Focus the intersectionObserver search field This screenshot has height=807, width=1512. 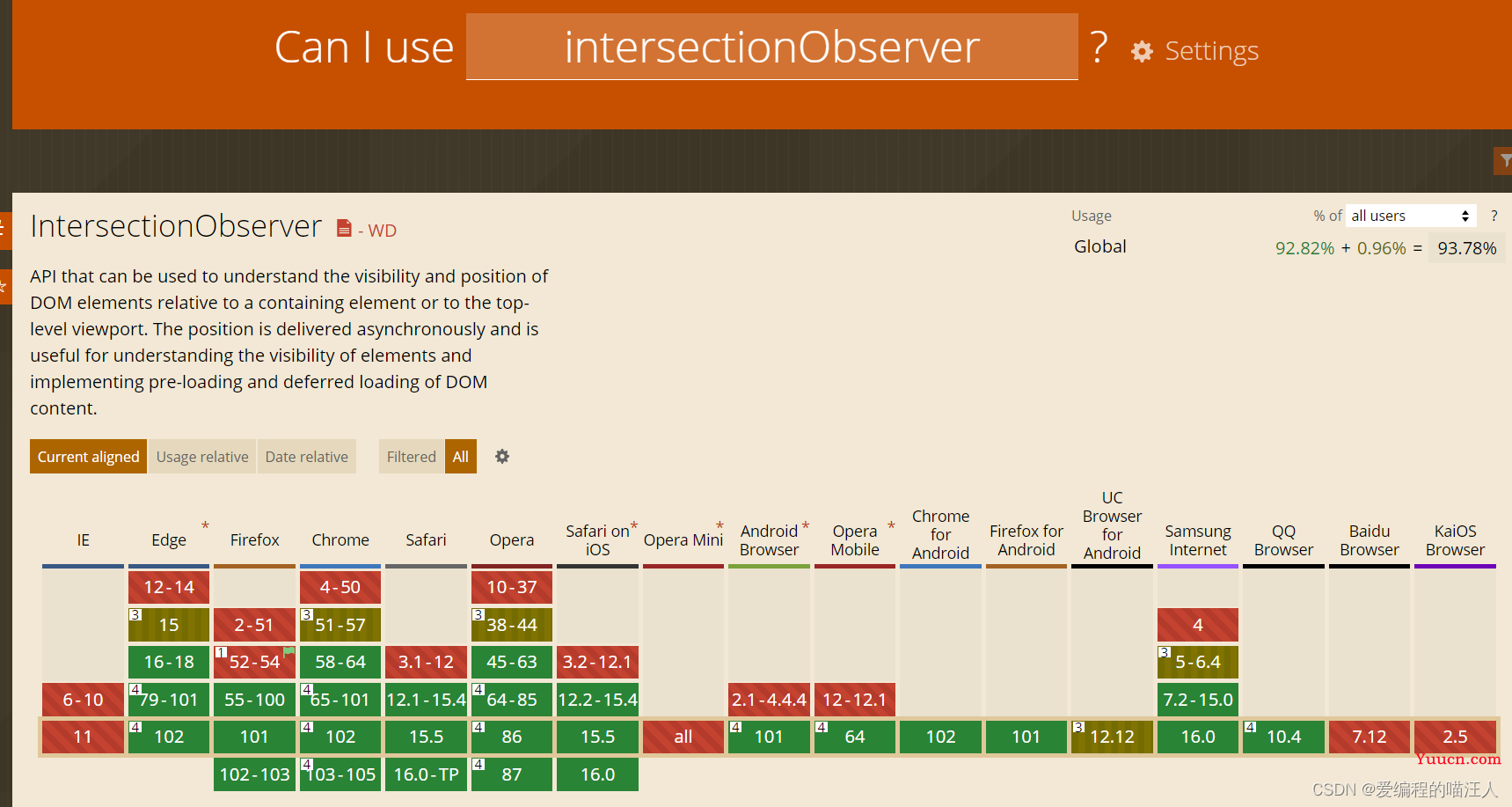tap(771, 47)
